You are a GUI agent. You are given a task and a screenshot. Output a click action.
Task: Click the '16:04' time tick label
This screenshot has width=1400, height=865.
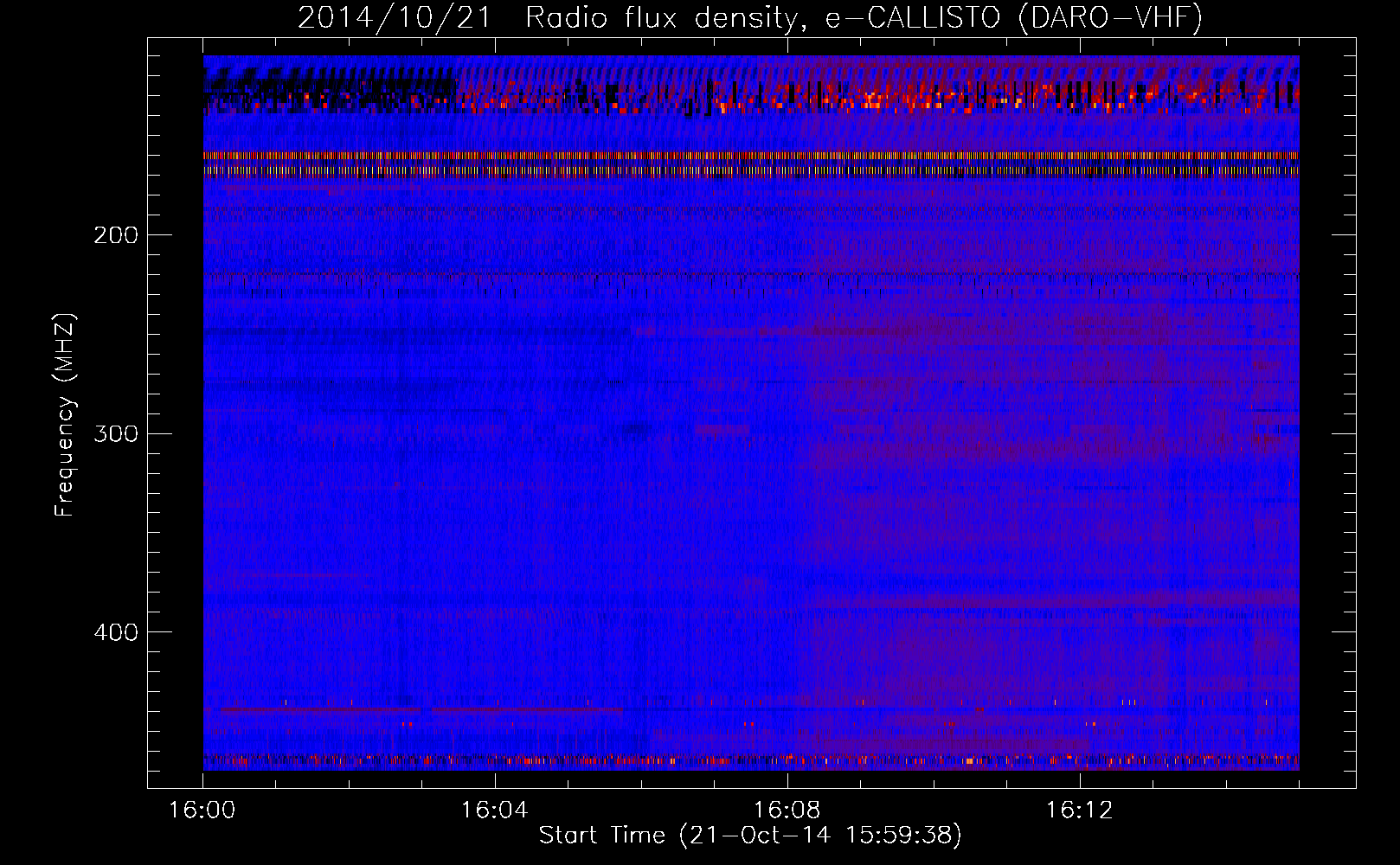coord(494,811)
